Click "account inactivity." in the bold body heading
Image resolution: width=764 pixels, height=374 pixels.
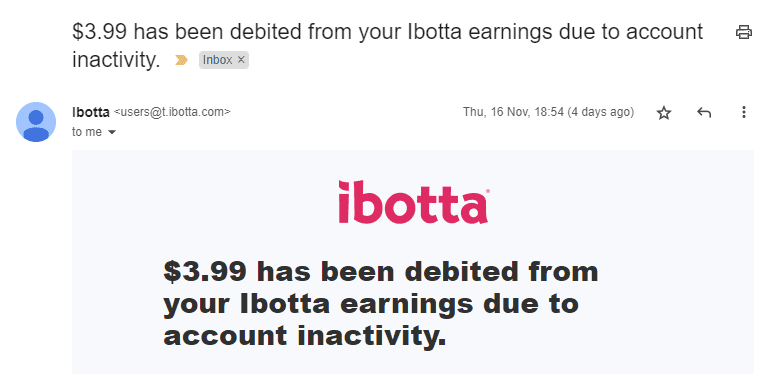305,336
